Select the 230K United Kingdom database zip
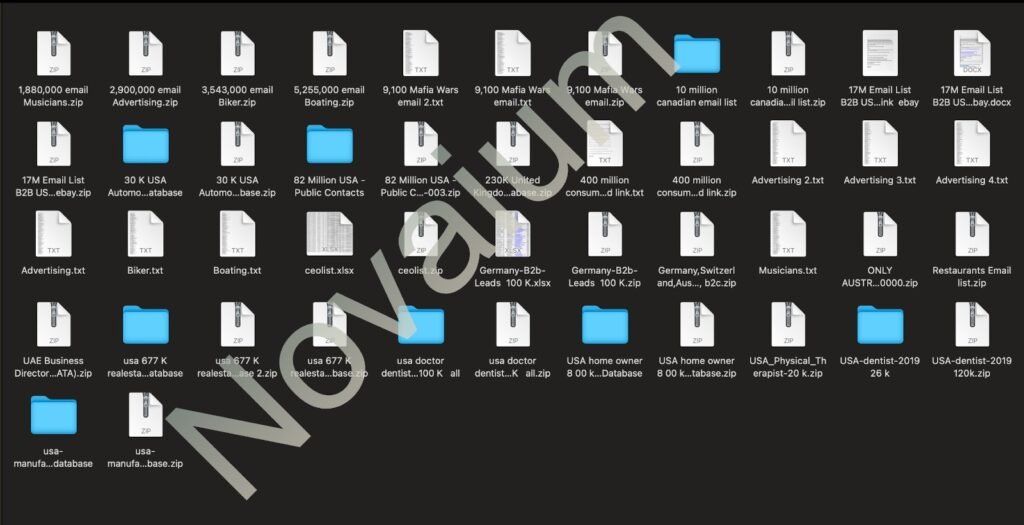The image size is (1024, 525). (x=513, y=145)
